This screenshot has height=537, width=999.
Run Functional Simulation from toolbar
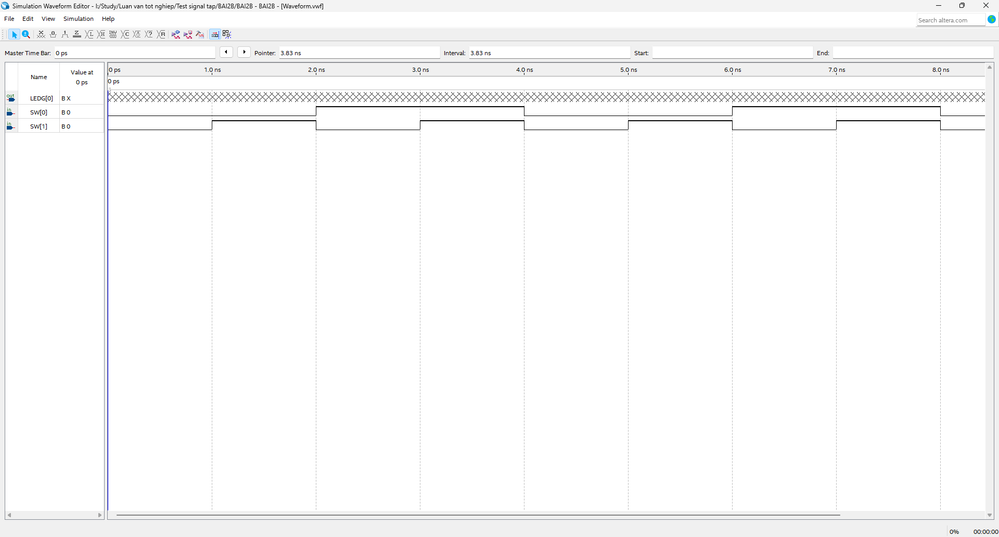[x=176, y=34]
